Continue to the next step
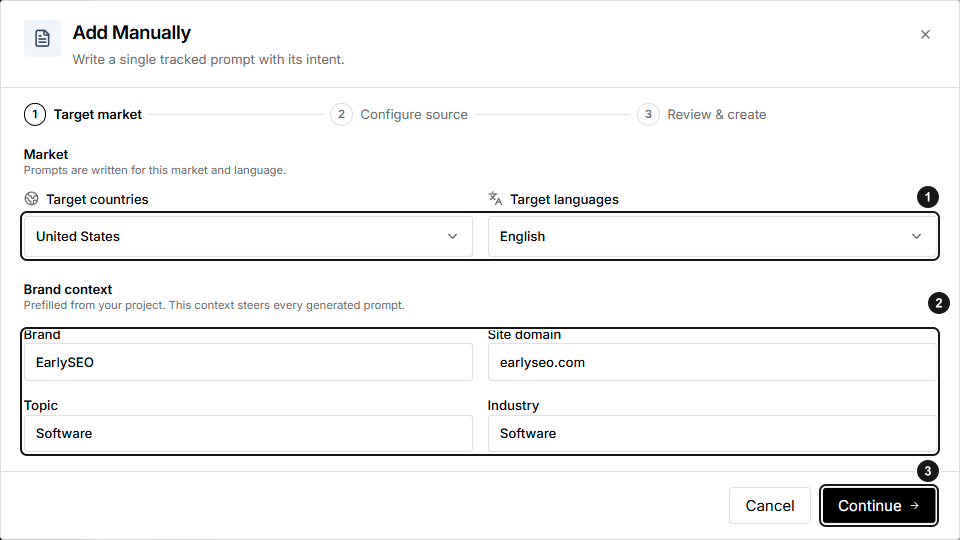 pyautogui.click(x=879, y=506)
